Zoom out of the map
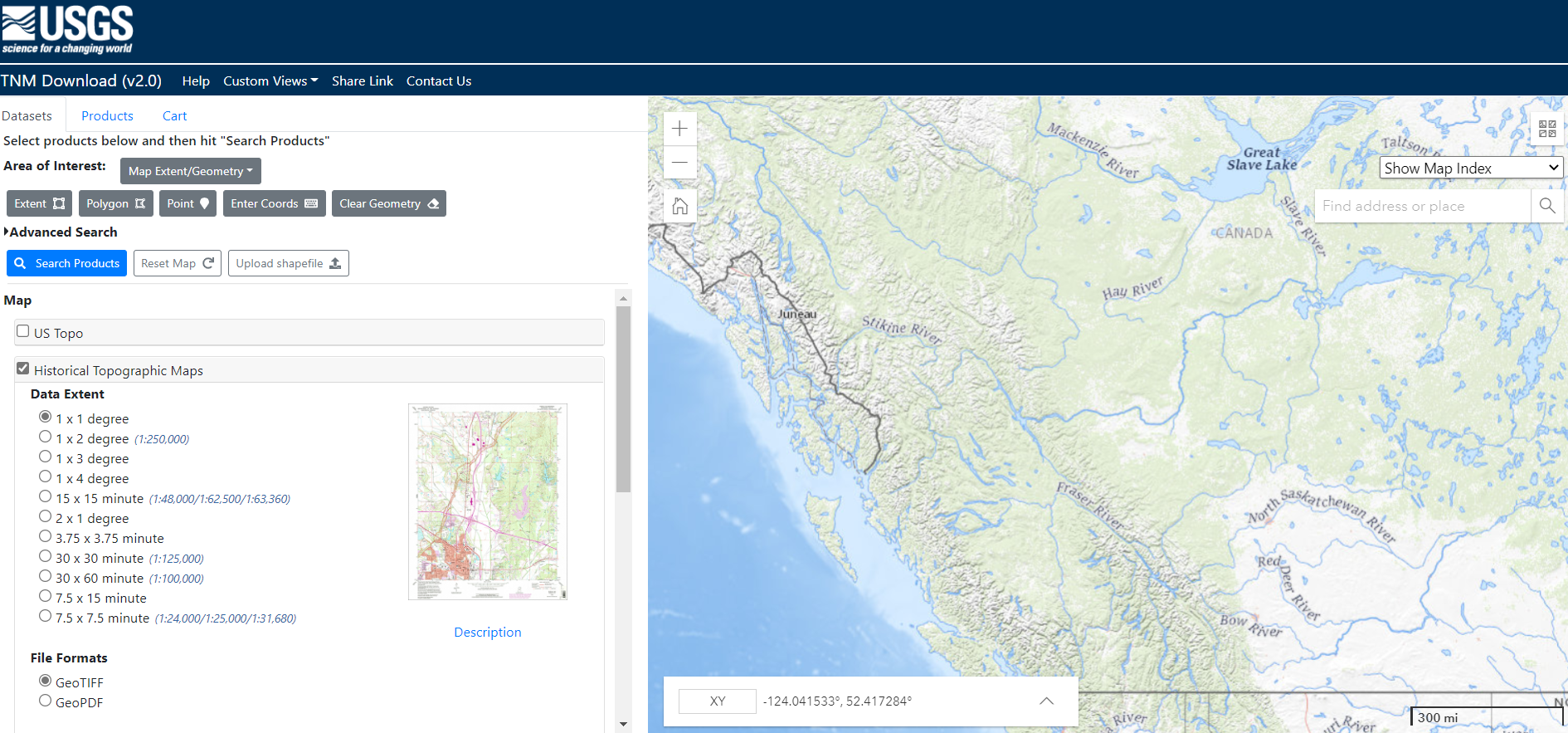Image resolution: width=1568 pixels, height=733 pixels. (679, 163)
